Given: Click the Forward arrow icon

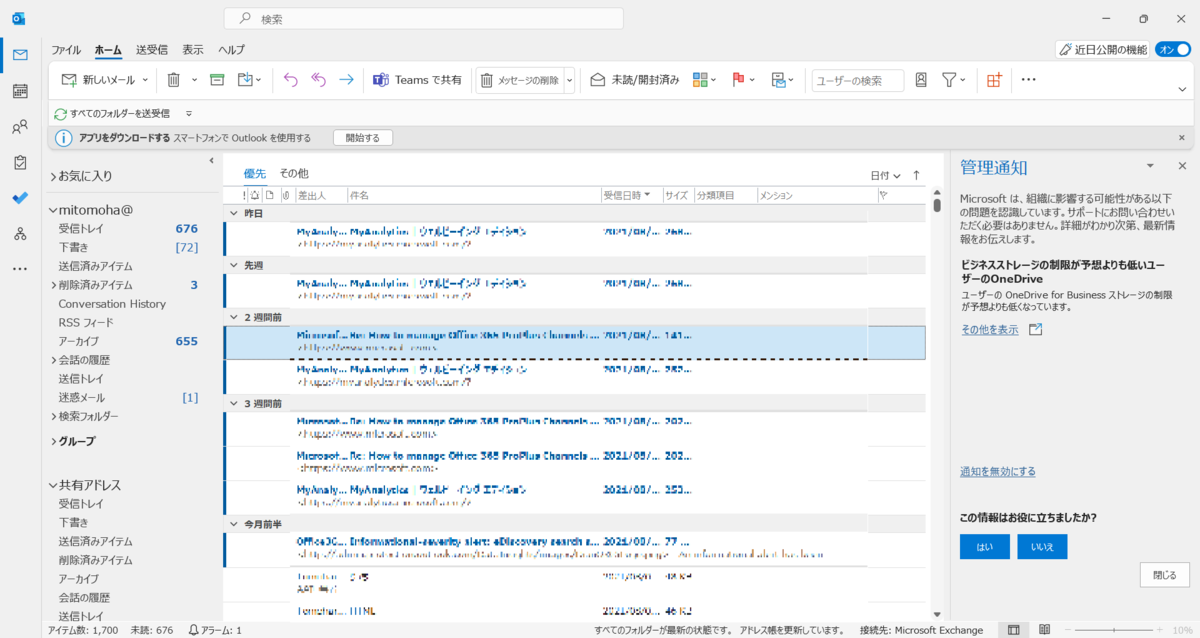Looking at the screenshot, I should coord(346,80).
